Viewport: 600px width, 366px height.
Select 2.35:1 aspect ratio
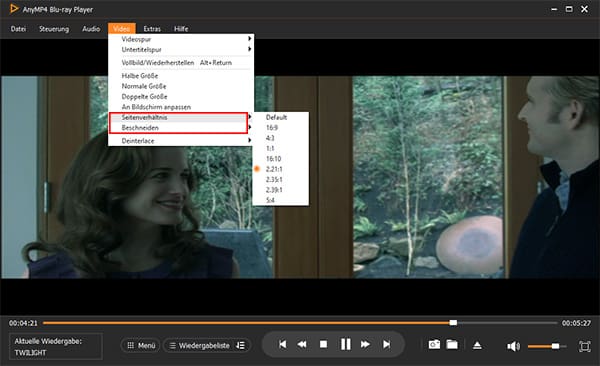pyautogui.click(x=280, y=179)
